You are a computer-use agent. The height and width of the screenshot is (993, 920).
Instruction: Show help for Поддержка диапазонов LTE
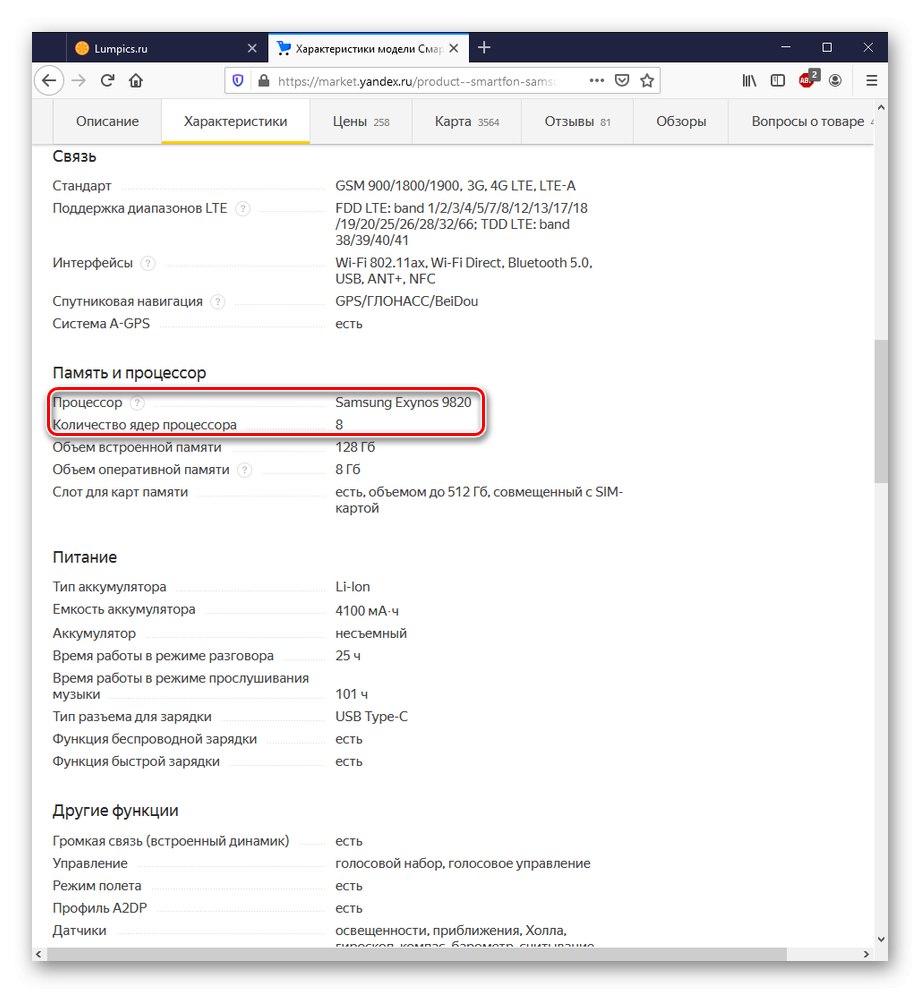click(x=243, y=208)
